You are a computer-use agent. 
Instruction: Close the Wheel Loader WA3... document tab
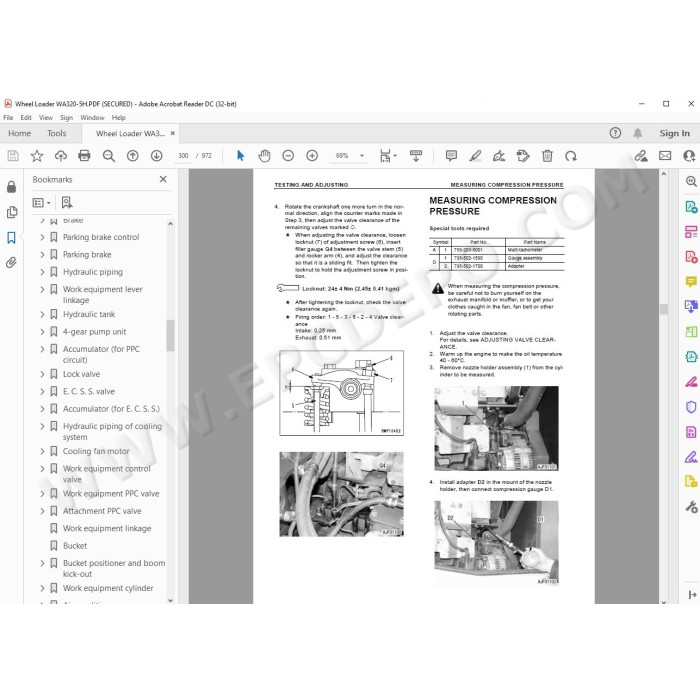click(x=173, y=133)
